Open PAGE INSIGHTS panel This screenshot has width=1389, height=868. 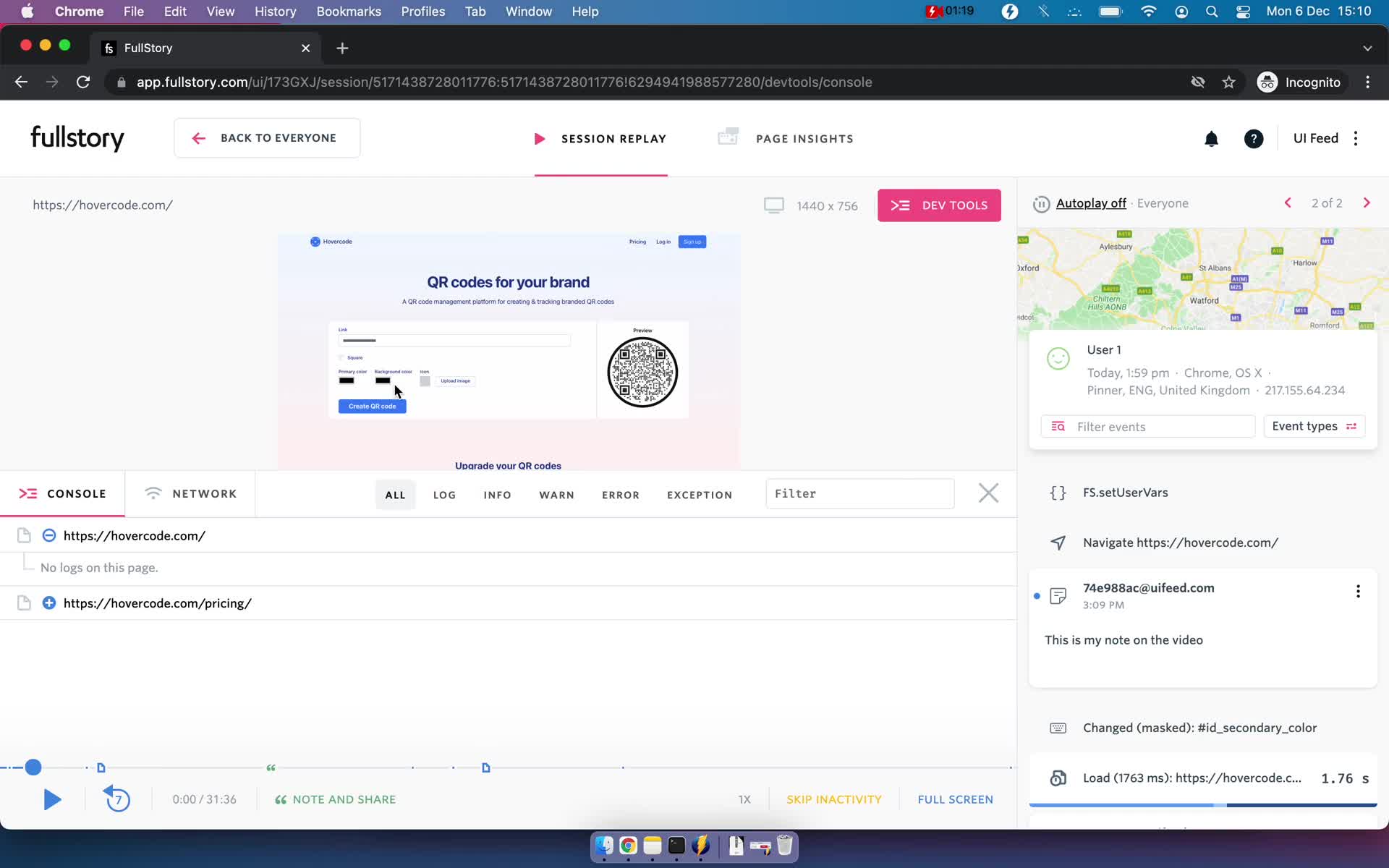789,138
